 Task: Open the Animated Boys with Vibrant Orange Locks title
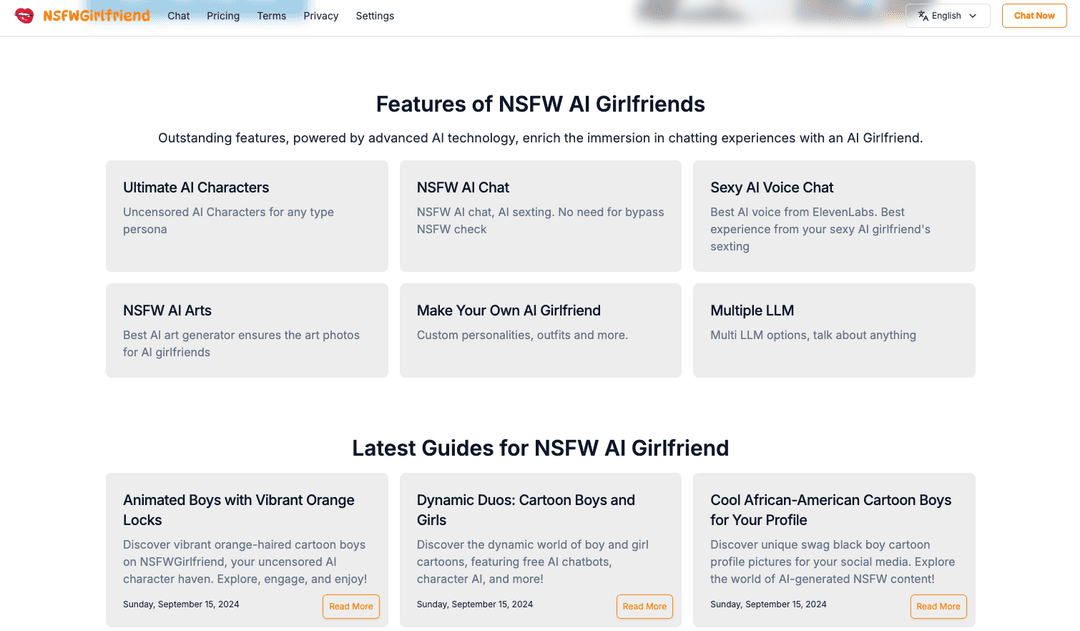[x=239, y=510]
